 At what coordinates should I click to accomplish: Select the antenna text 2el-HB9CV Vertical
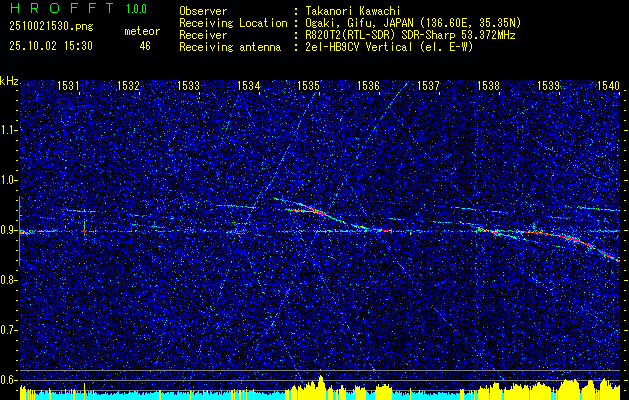(x=357, y=47)
